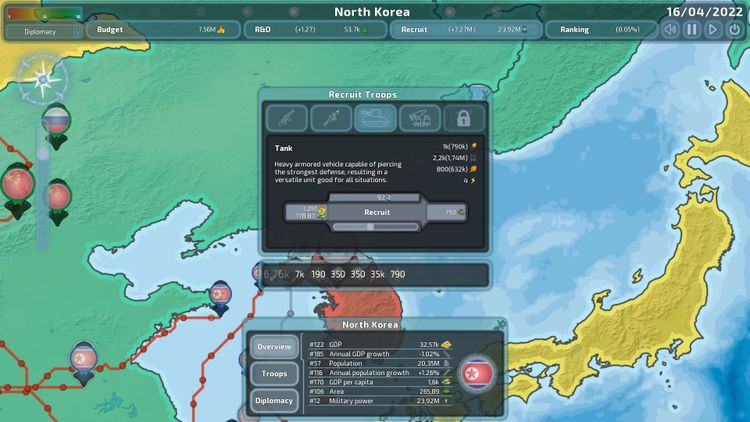Click the power quit button

click(x=736, y=30)
